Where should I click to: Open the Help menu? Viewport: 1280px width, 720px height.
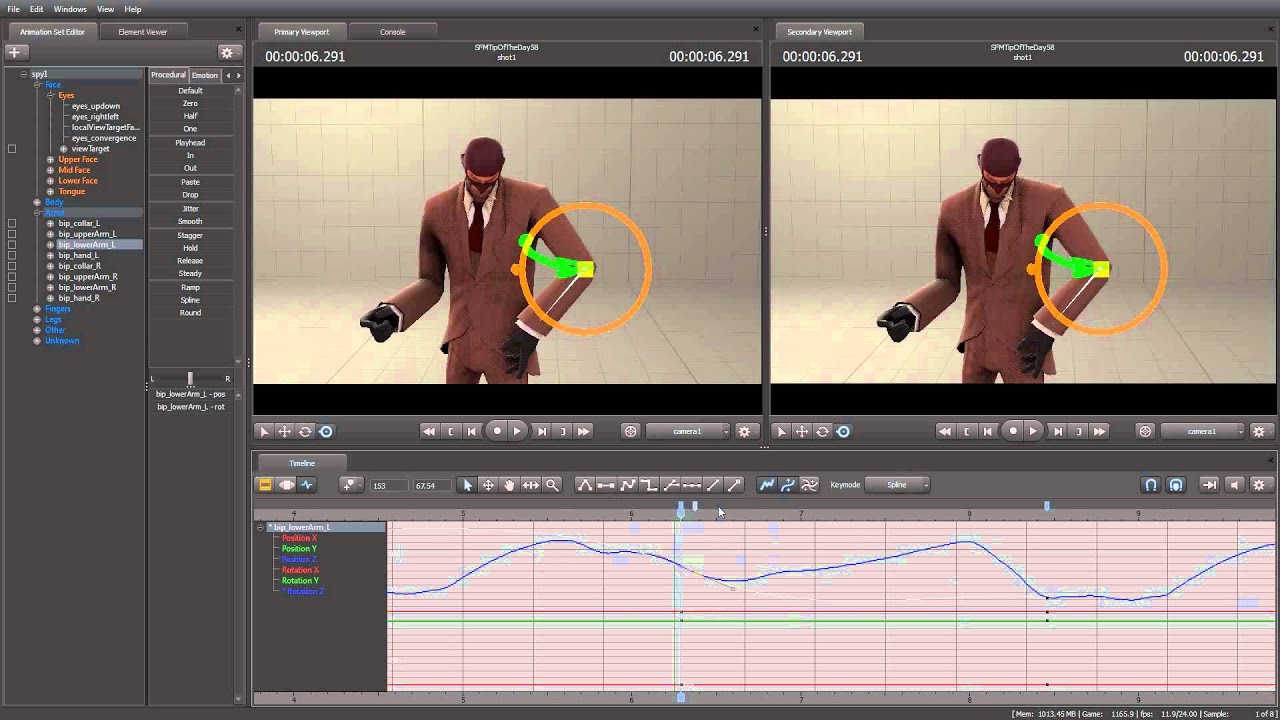click(x=133, y=9)
